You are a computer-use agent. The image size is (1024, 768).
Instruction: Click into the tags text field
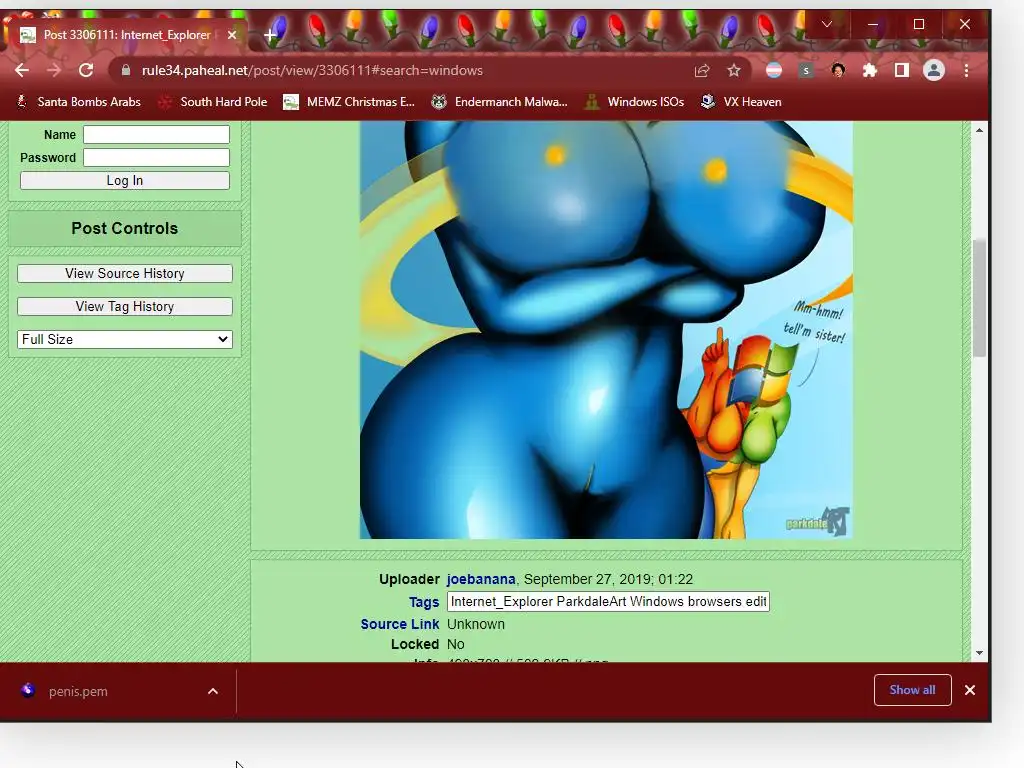coord(608,601)
